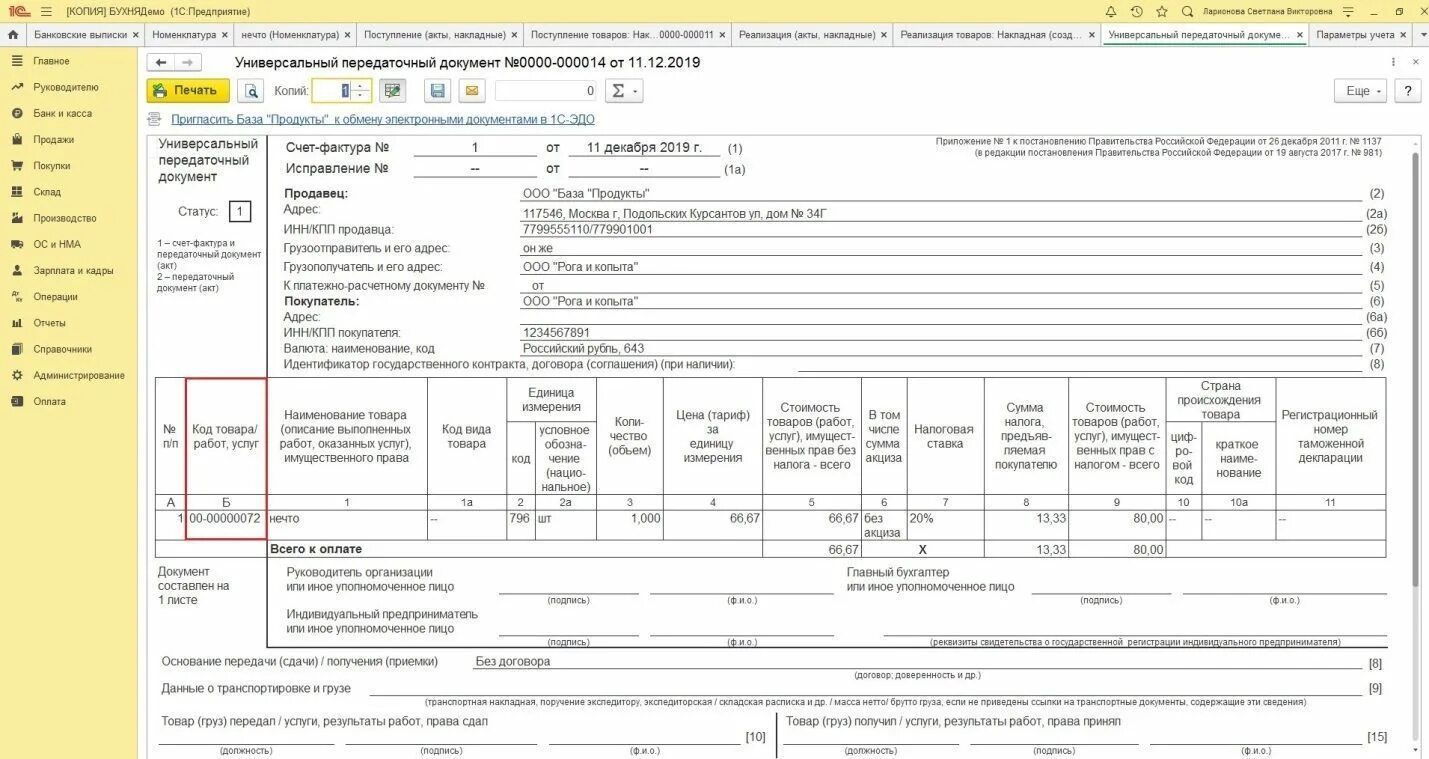Open Склад section in sidebar
Viewport: 1429px width, 759px height.
tap(47, 191)
